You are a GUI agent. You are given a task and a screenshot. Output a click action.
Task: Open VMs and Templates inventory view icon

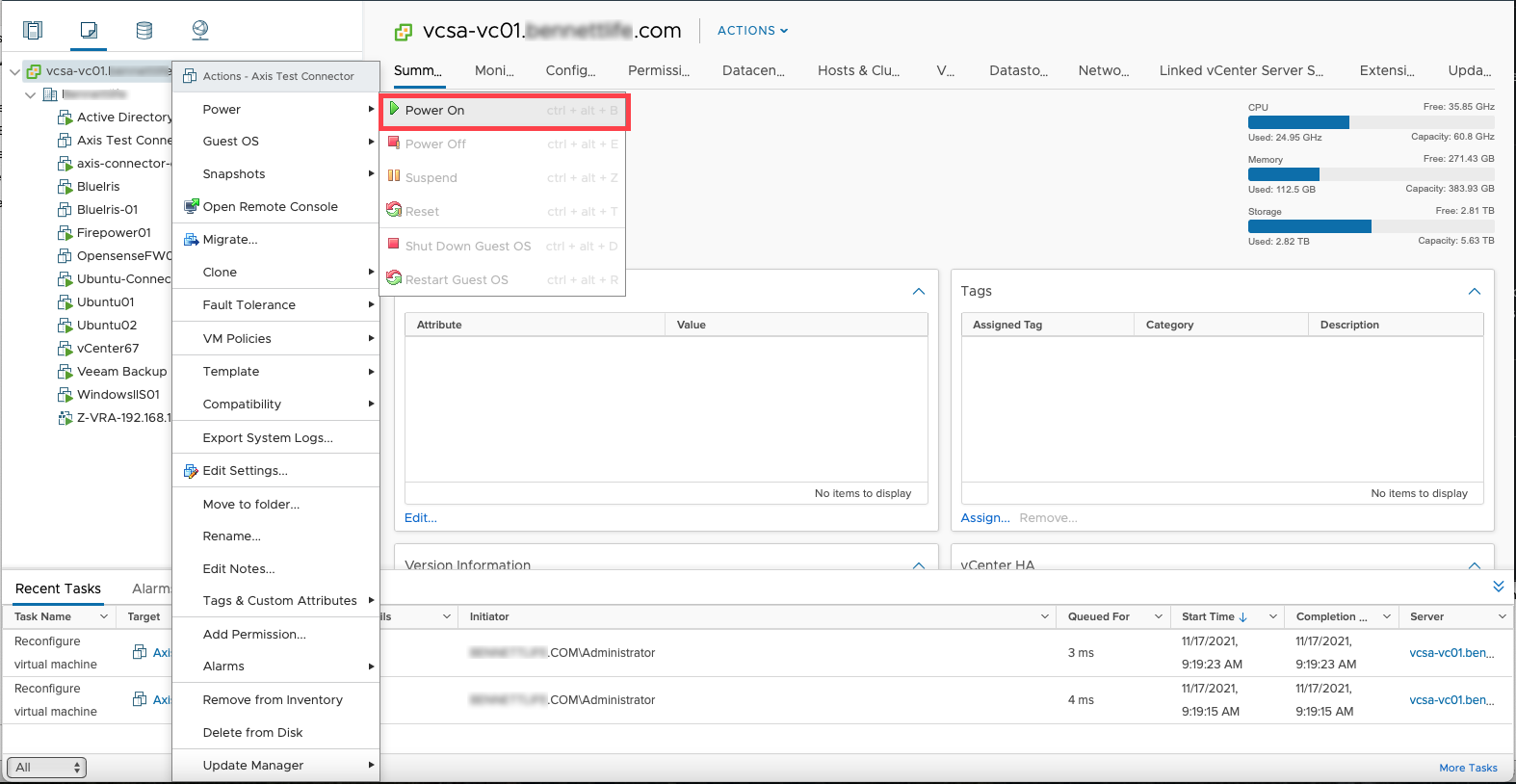[x=89, y=30]
